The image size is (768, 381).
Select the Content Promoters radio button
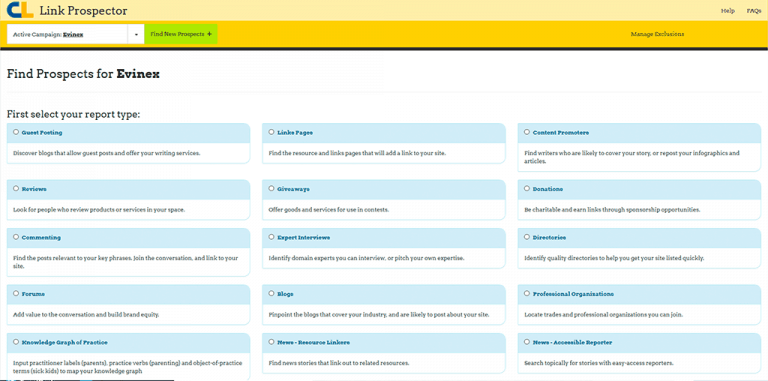click(x=527, y=132)
